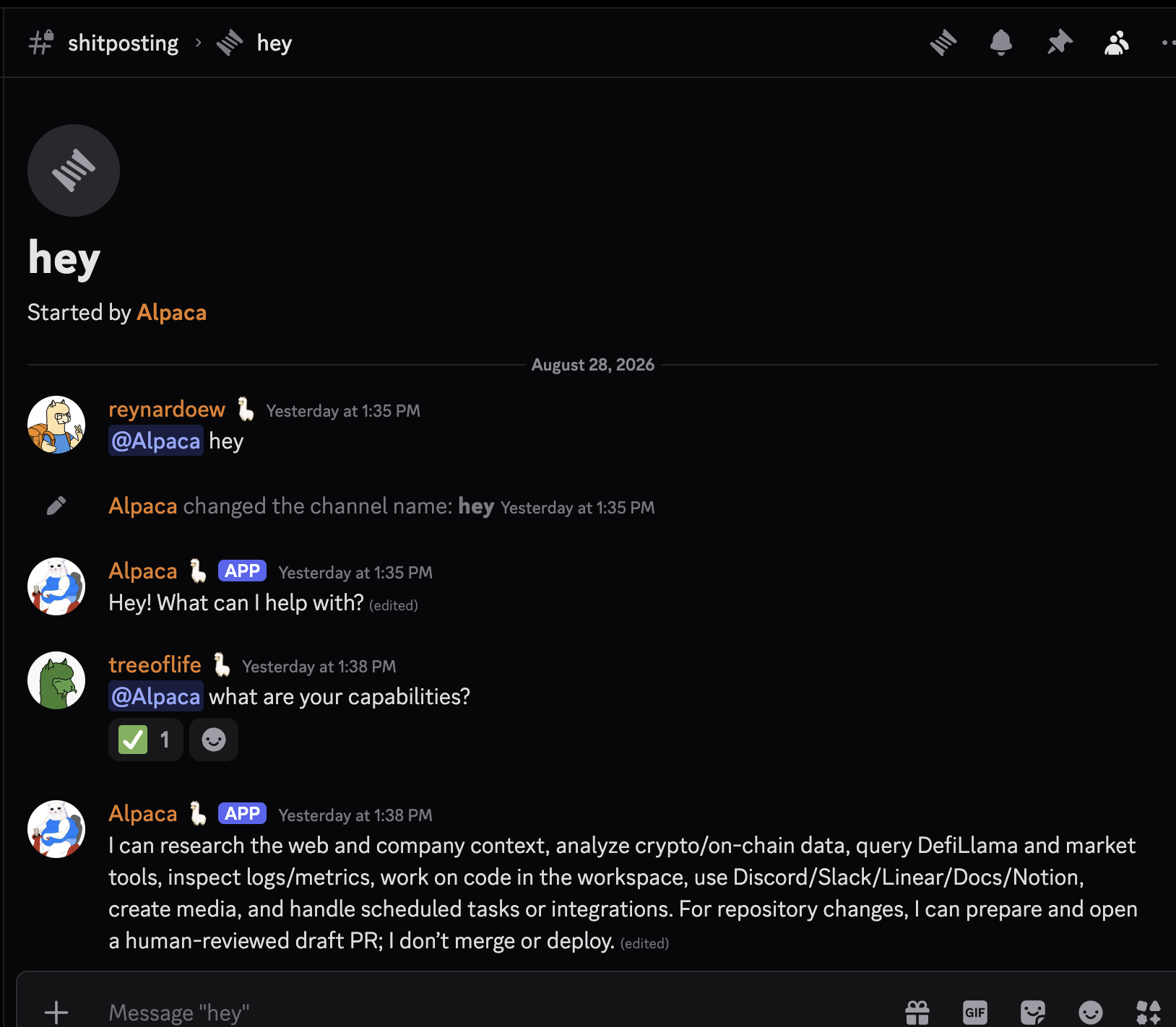The width and height of the screenshot is (1176, 1027).
Task: Open the sticker picker icon
Action: [x=1033, y=1012]
